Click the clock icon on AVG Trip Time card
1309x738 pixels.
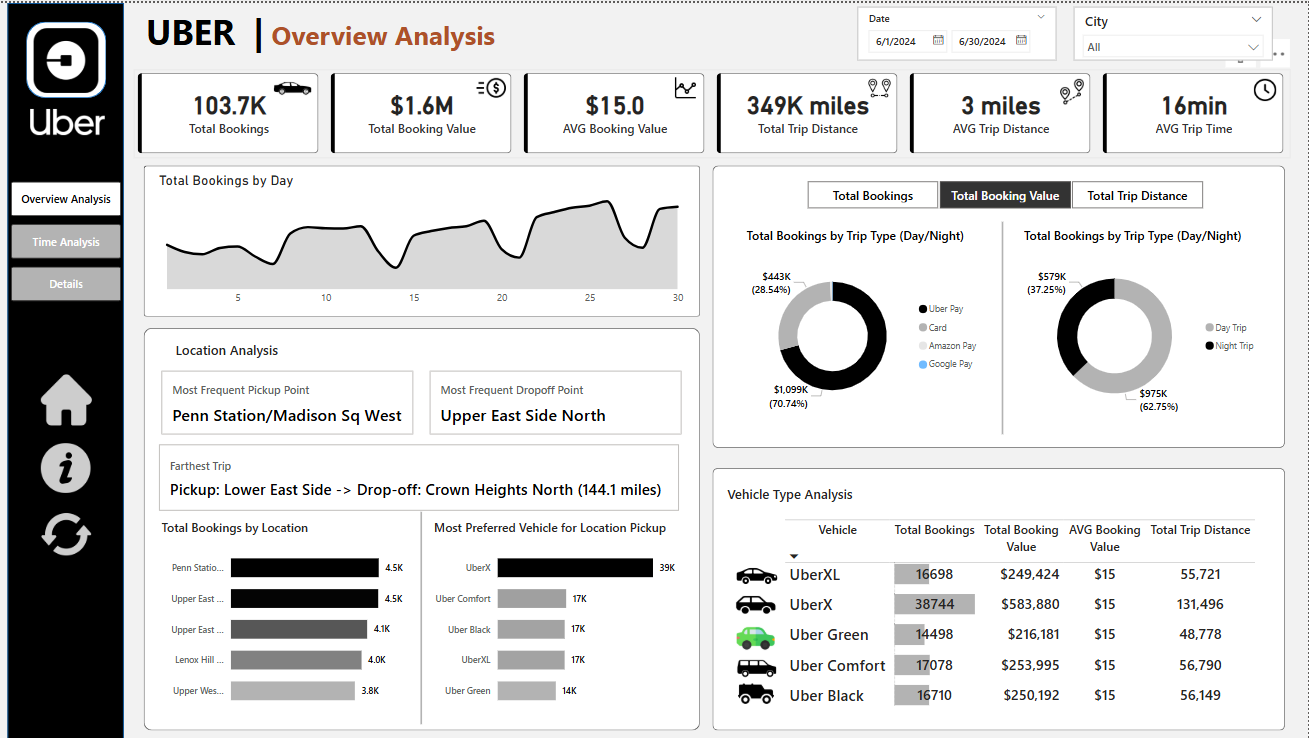point(1264,89)
